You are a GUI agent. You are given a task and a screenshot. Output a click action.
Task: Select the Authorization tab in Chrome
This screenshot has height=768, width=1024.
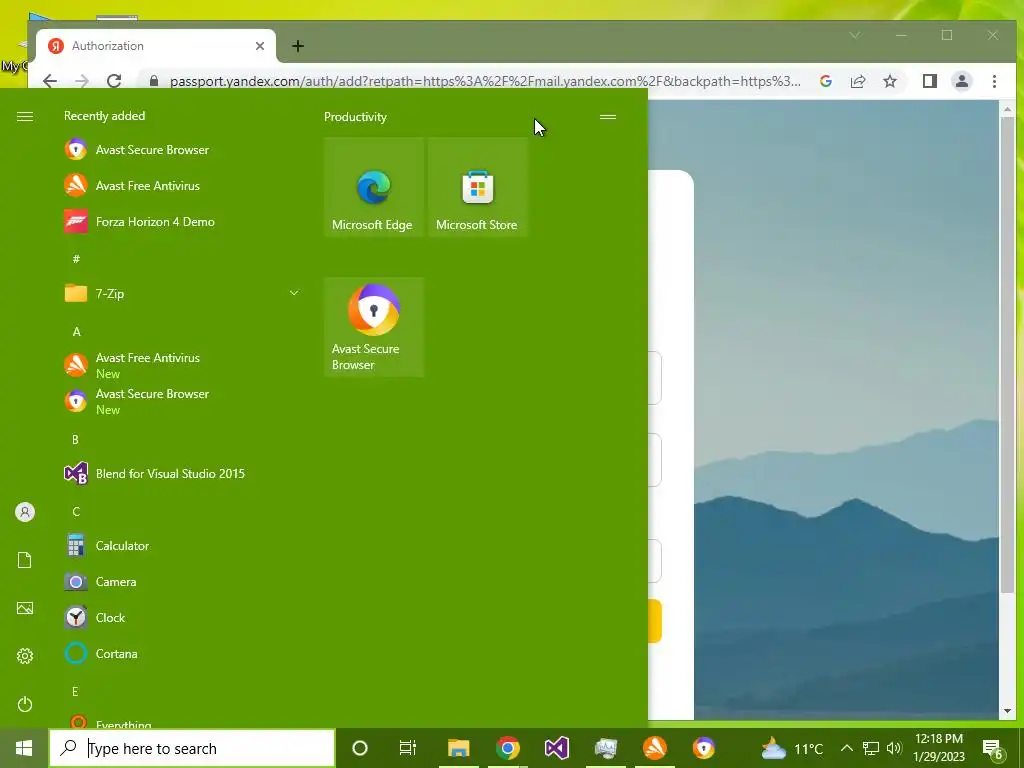click(x=155, y=46)
